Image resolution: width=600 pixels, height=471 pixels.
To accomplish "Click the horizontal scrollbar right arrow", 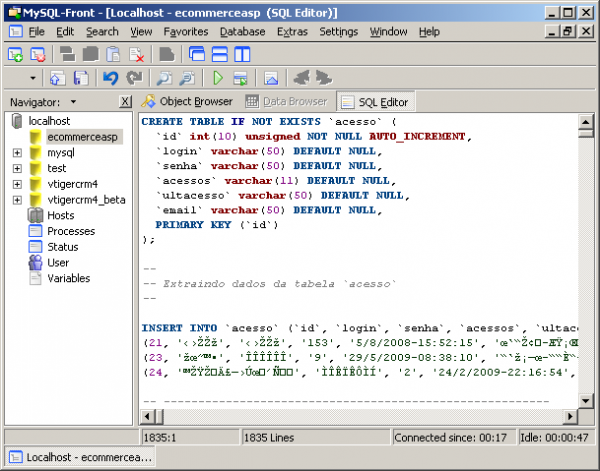I will (570, 416).
